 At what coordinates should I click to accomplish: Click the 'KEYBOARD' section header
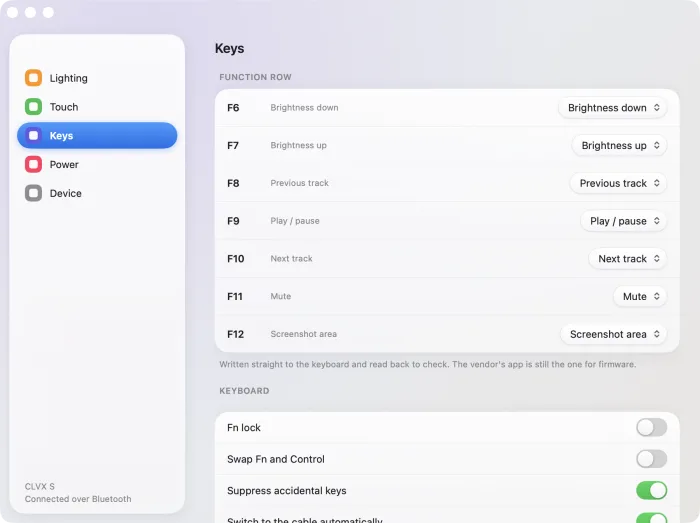click(244, 391)
